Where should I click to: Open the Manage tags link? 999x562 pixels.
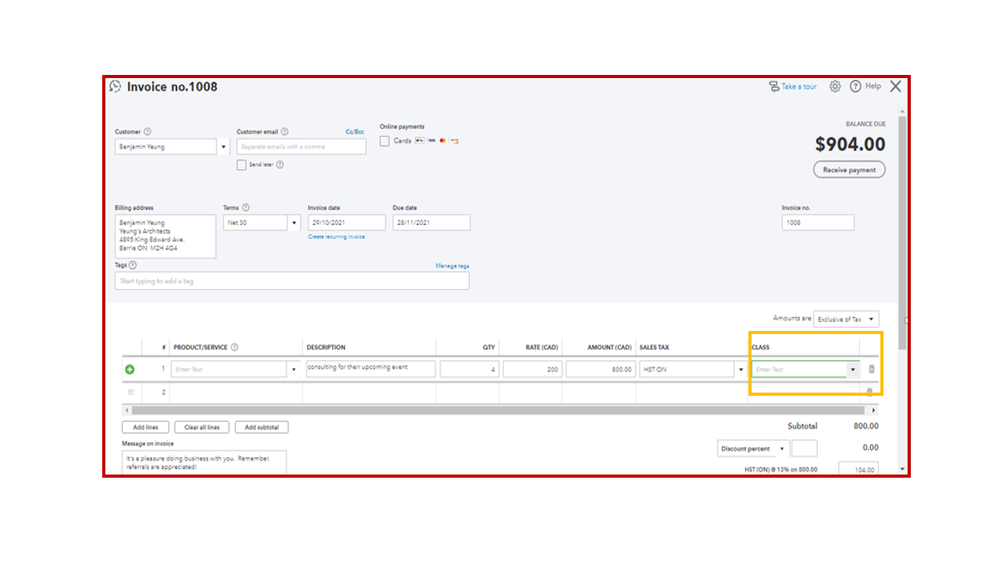(452, 266)
